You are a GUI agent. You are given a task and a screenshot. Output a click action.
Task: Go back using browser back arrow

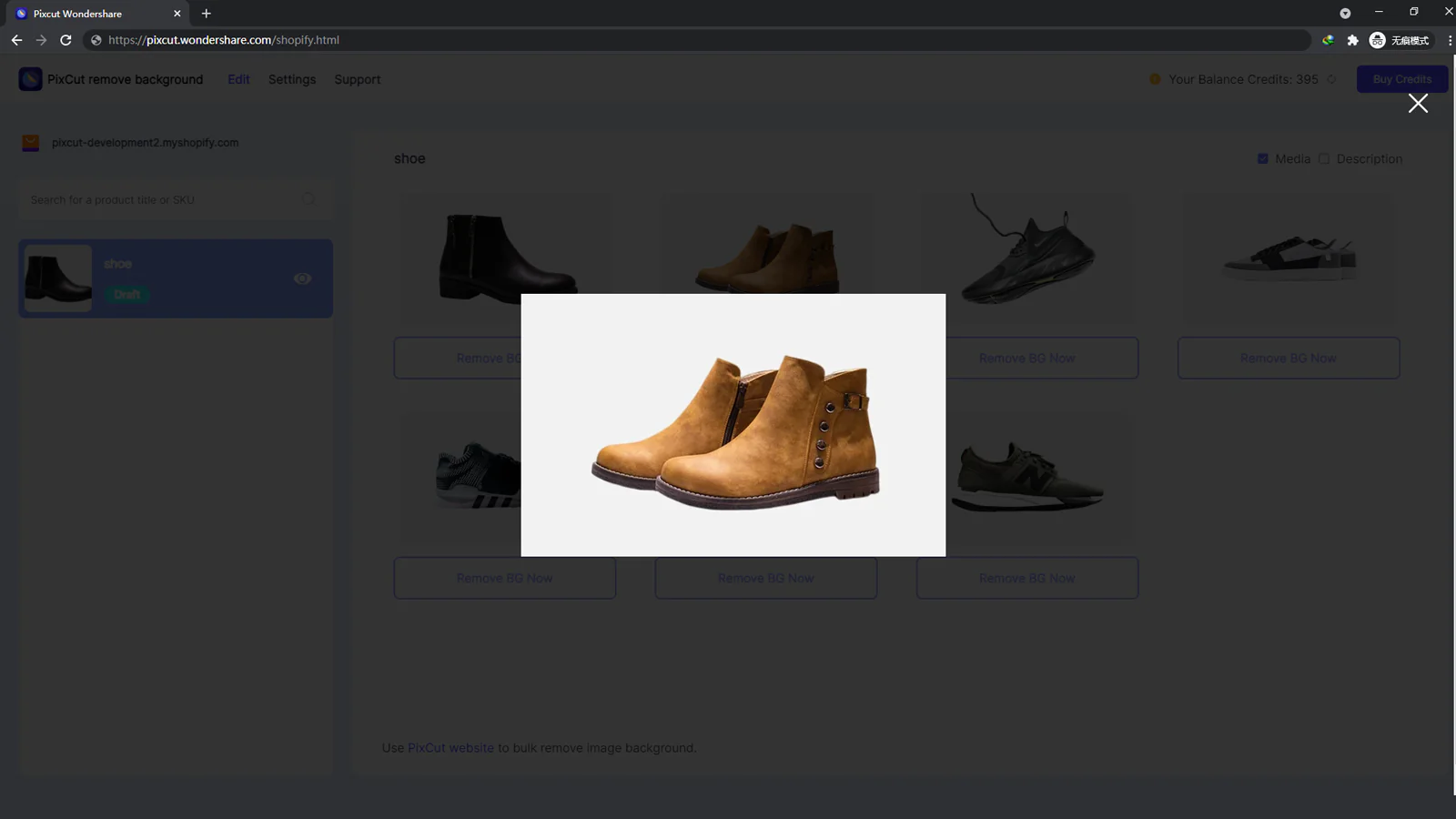pos(16,40)
